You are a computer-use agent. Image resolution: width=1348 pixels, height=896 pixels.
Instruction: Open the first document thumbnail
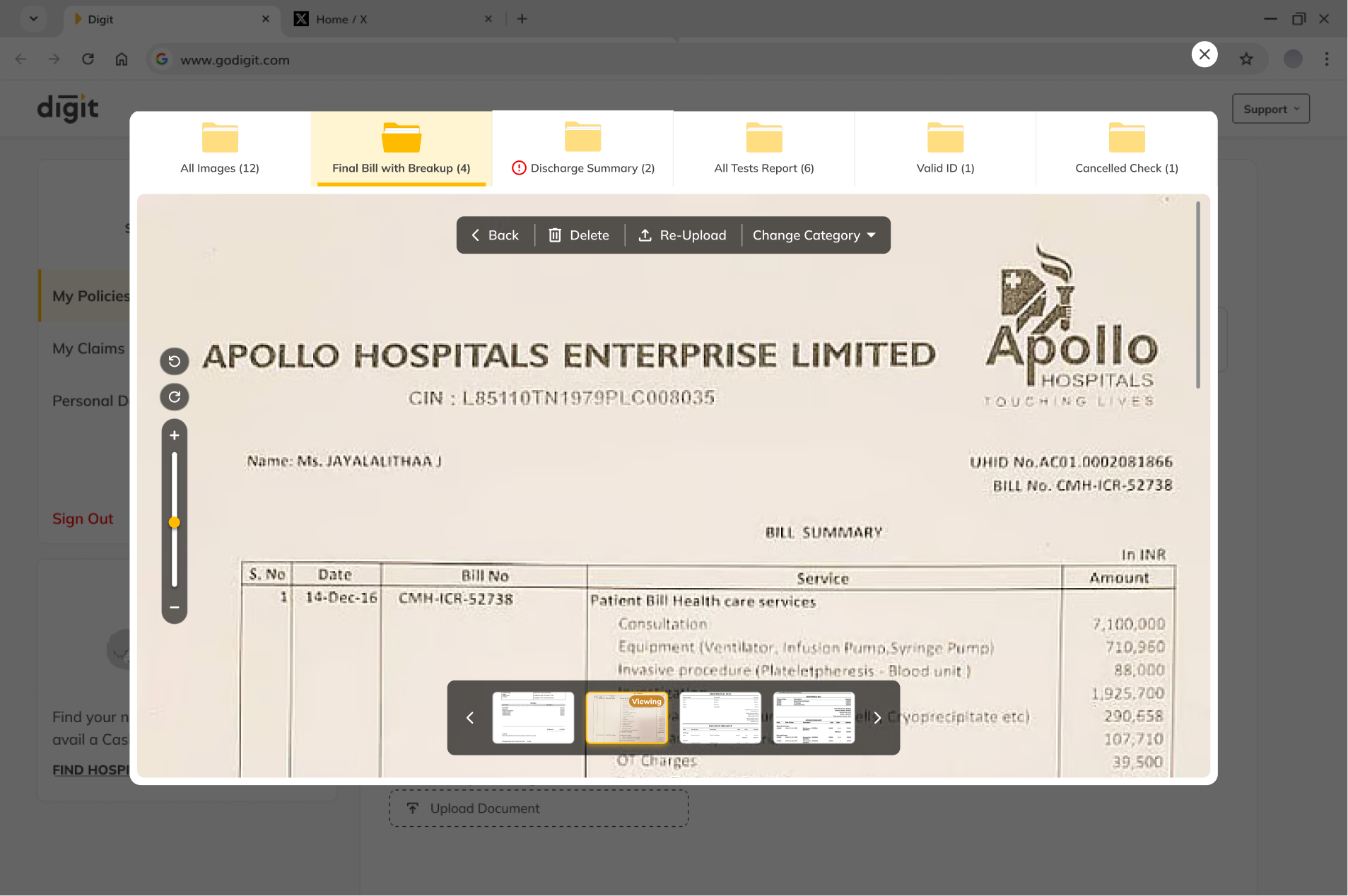coord(533,718)
